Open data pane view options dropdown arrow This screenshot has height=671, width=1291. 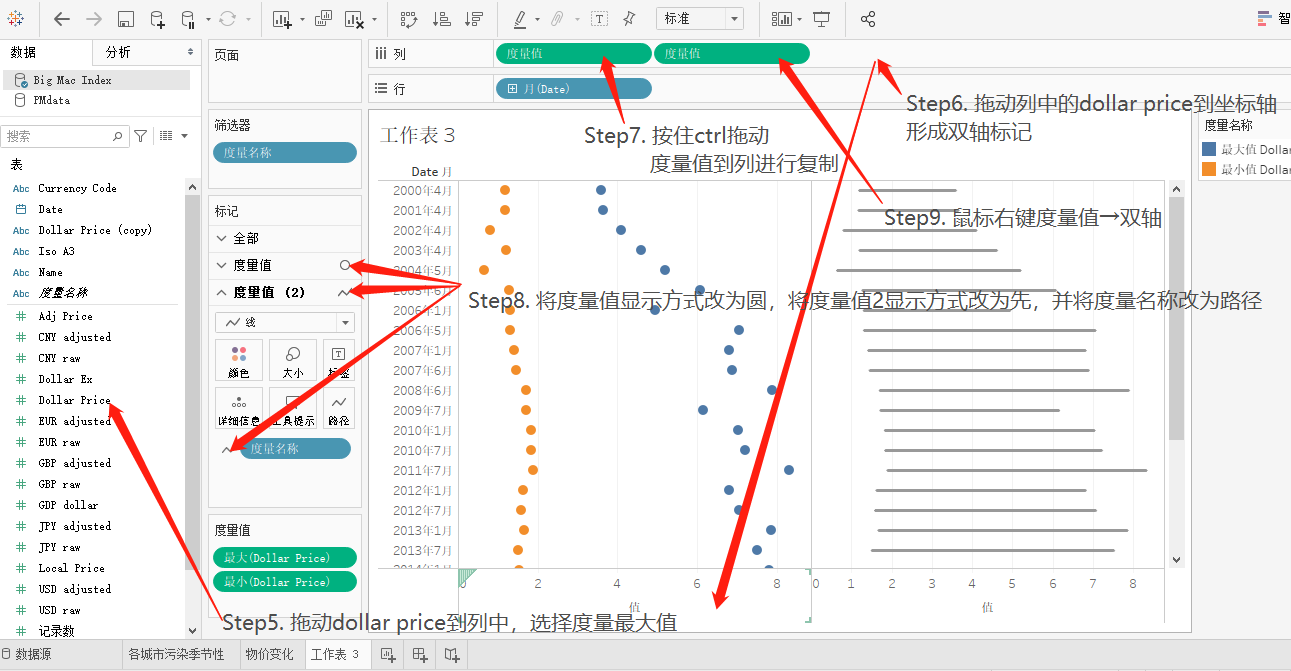184,136
